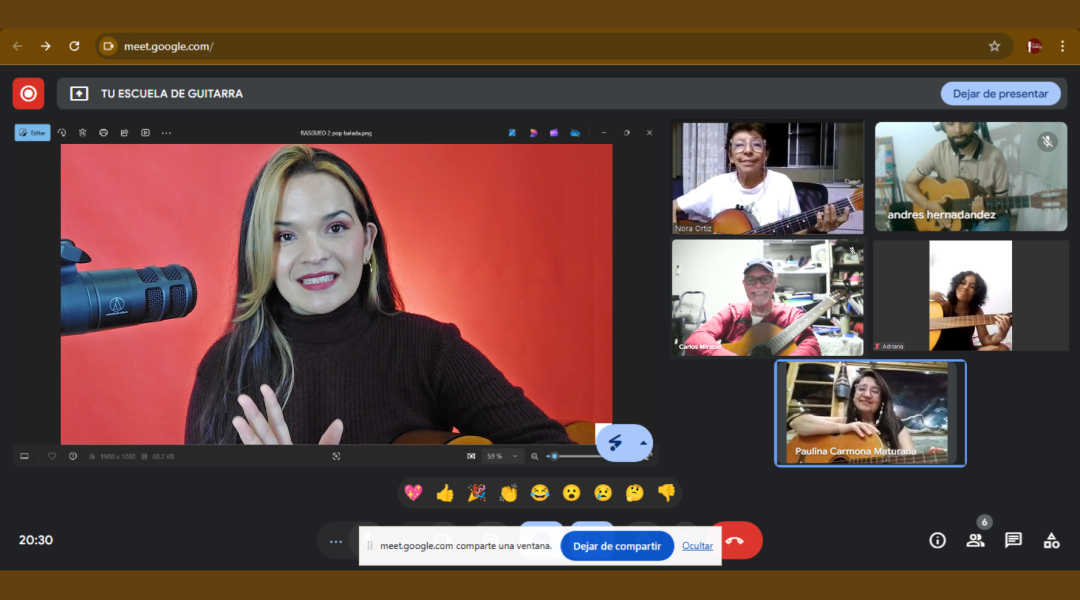Screen dimensions: 1080x600
Task: Click Dejar de compartir button
Action: pos(616,546)
